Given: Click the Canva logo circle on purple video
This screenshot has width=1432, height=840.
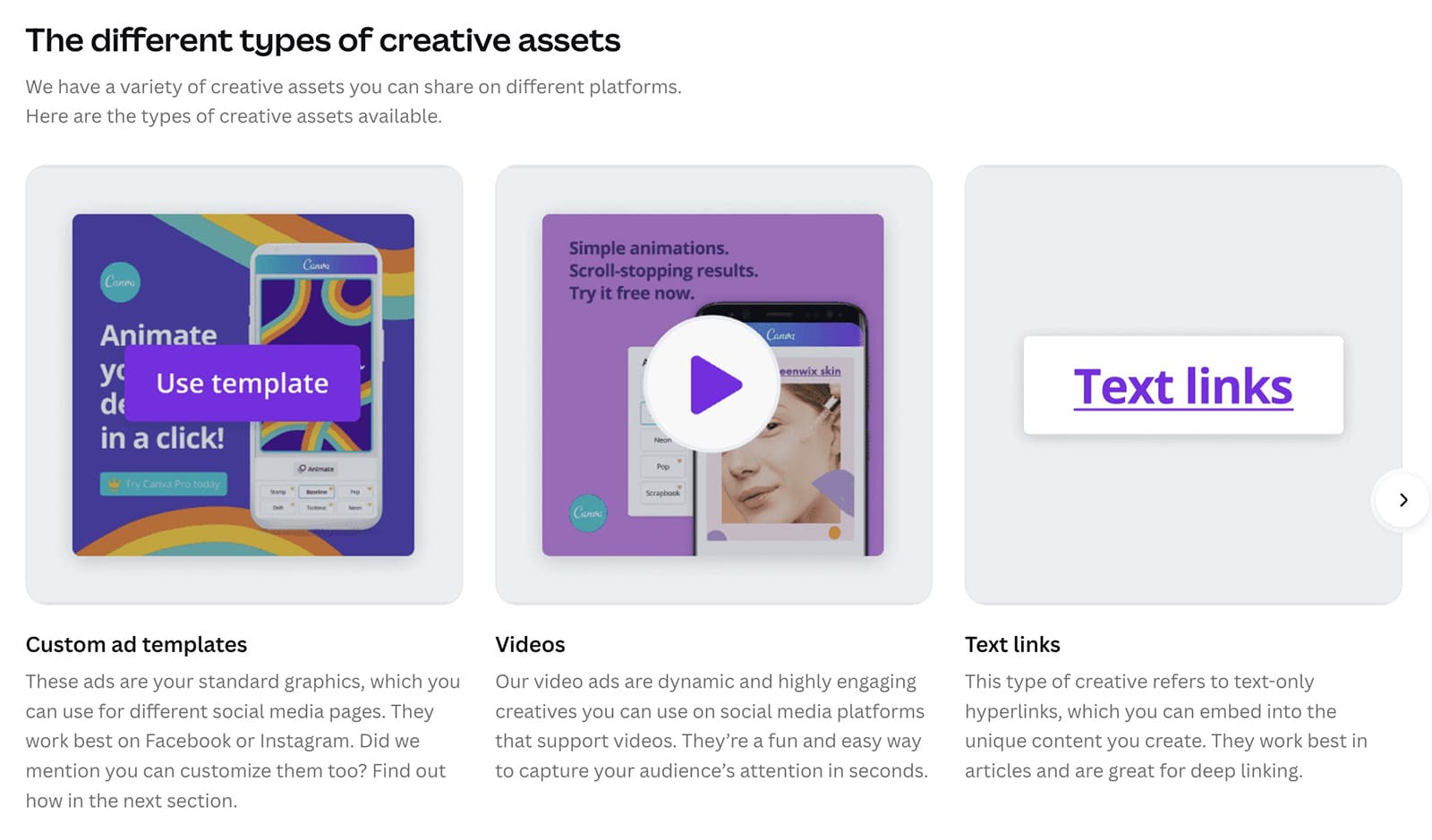Looking at the screenshot, I should point(587,513).
